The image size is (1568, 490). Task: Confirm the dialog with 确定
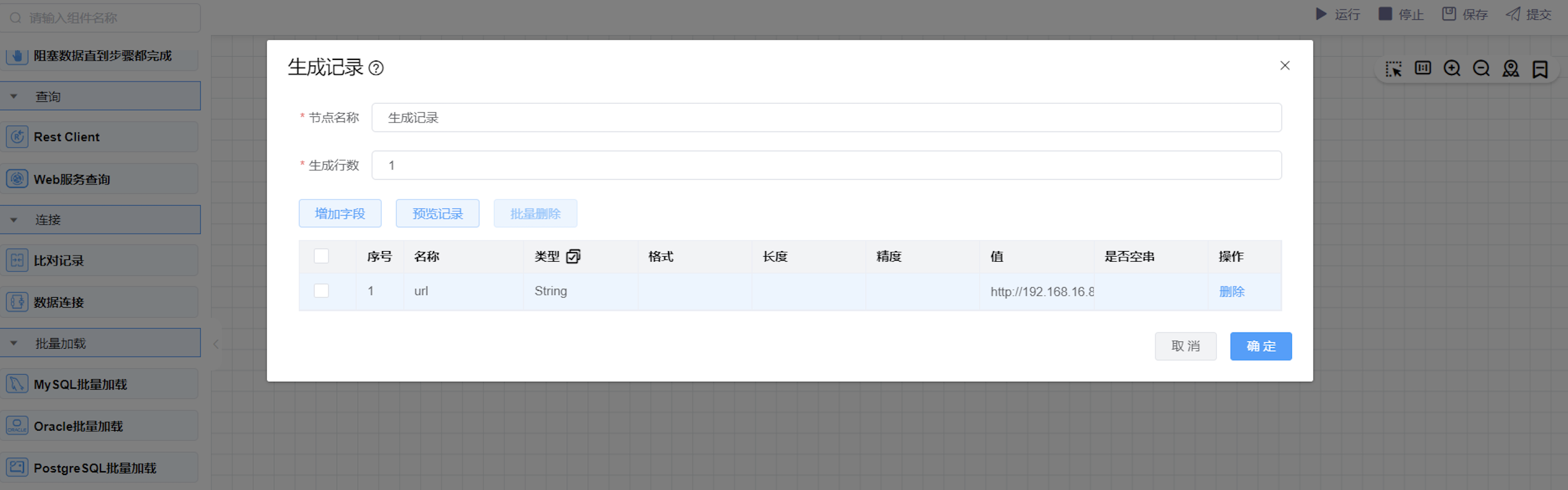coord(1260,346)
